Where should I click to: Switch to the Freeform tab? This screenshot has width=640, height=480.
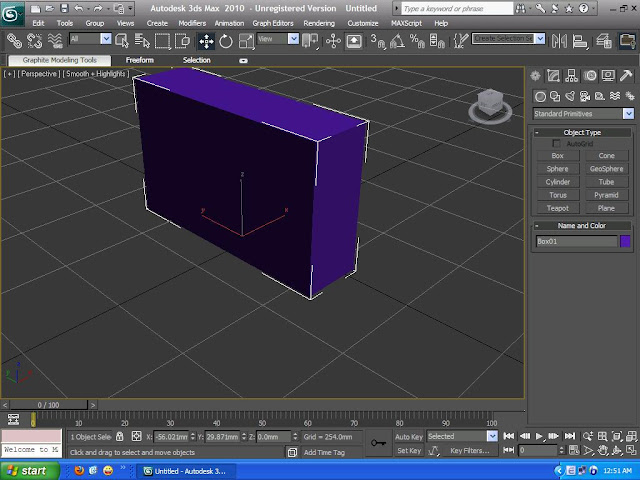(x=140, y=60)
